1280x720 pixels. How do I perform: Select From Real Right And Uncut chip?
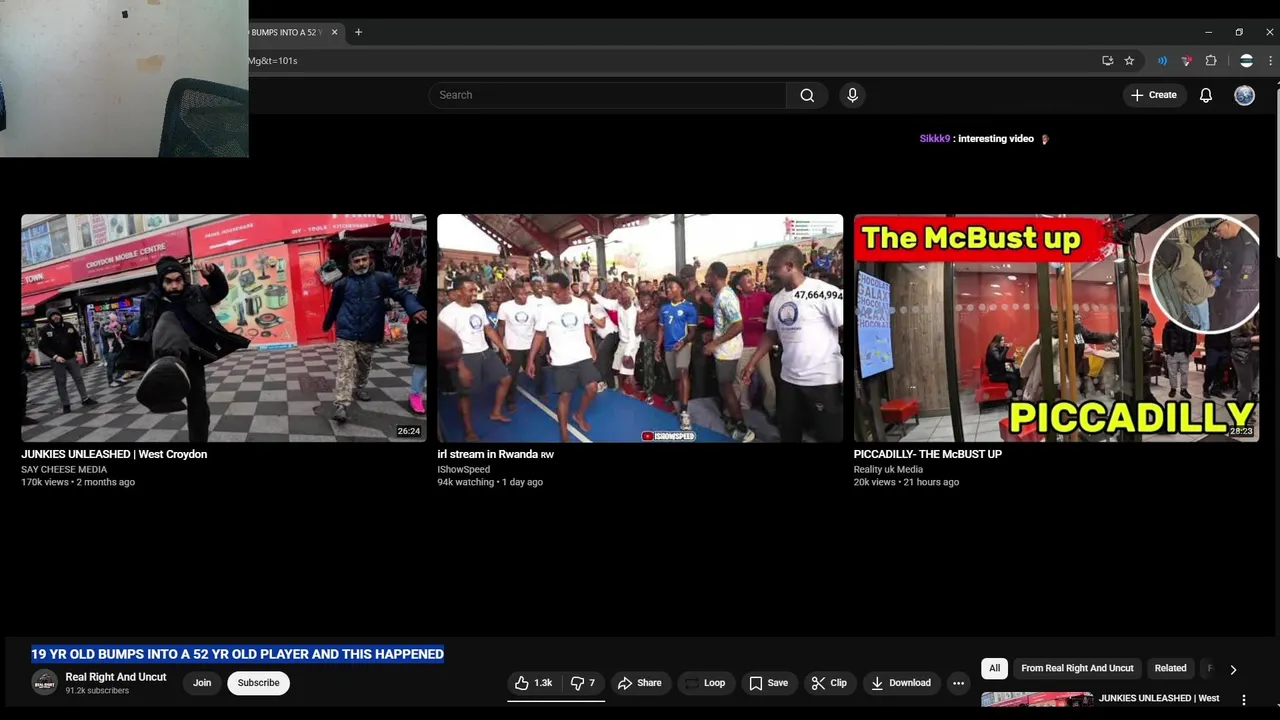[x=1077, y=668]
